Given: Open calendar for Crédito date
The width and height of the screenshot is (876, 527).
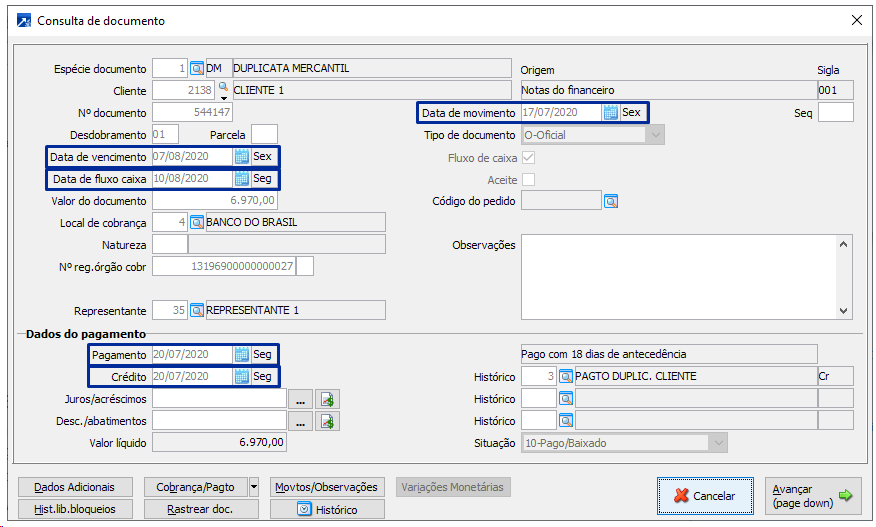Looking at the screenshot, I should (x=241, y=377).
